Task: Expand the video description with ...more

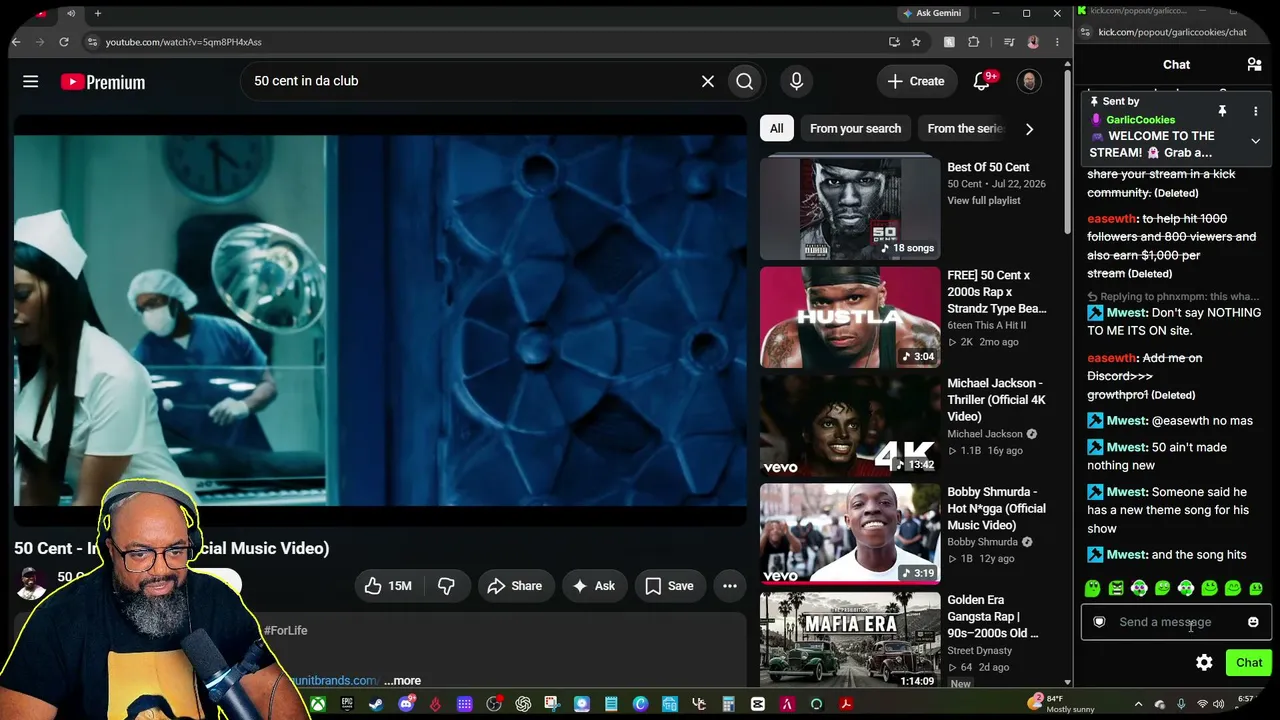Action: (402, 681)
